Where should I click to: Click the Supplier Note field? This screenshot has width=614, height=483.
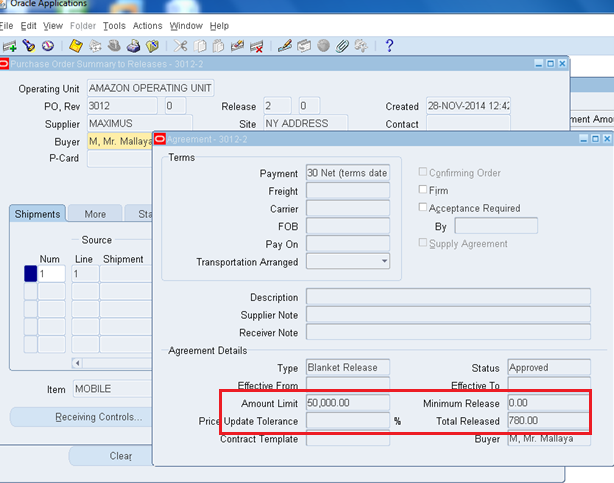click(448, 315)
